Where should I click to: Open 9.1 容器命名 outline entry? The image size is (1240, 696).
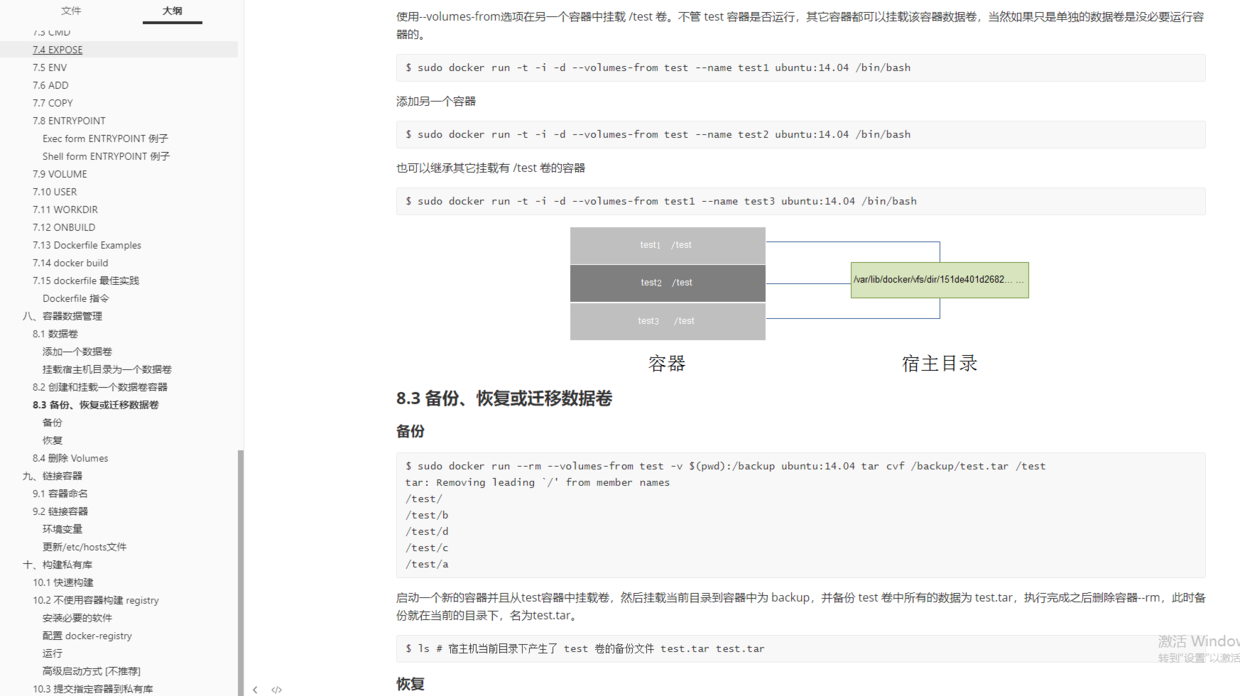coord(60,494)
